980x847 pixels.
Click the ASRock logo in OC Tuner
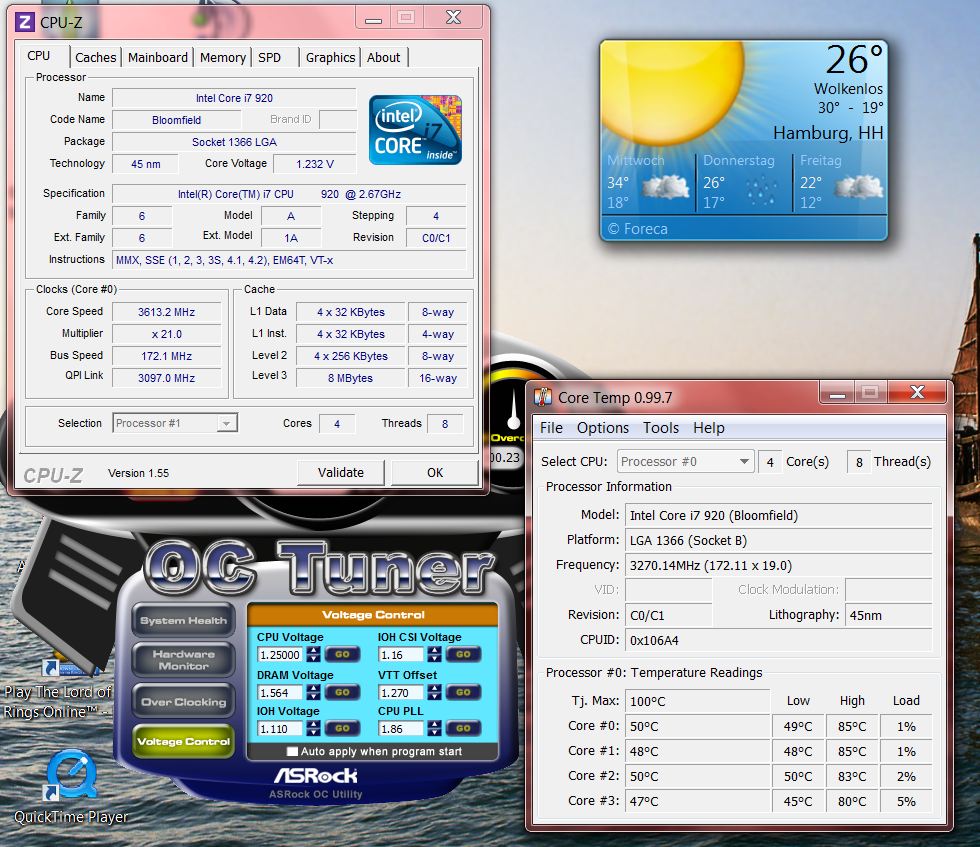(x=316, y=776)
